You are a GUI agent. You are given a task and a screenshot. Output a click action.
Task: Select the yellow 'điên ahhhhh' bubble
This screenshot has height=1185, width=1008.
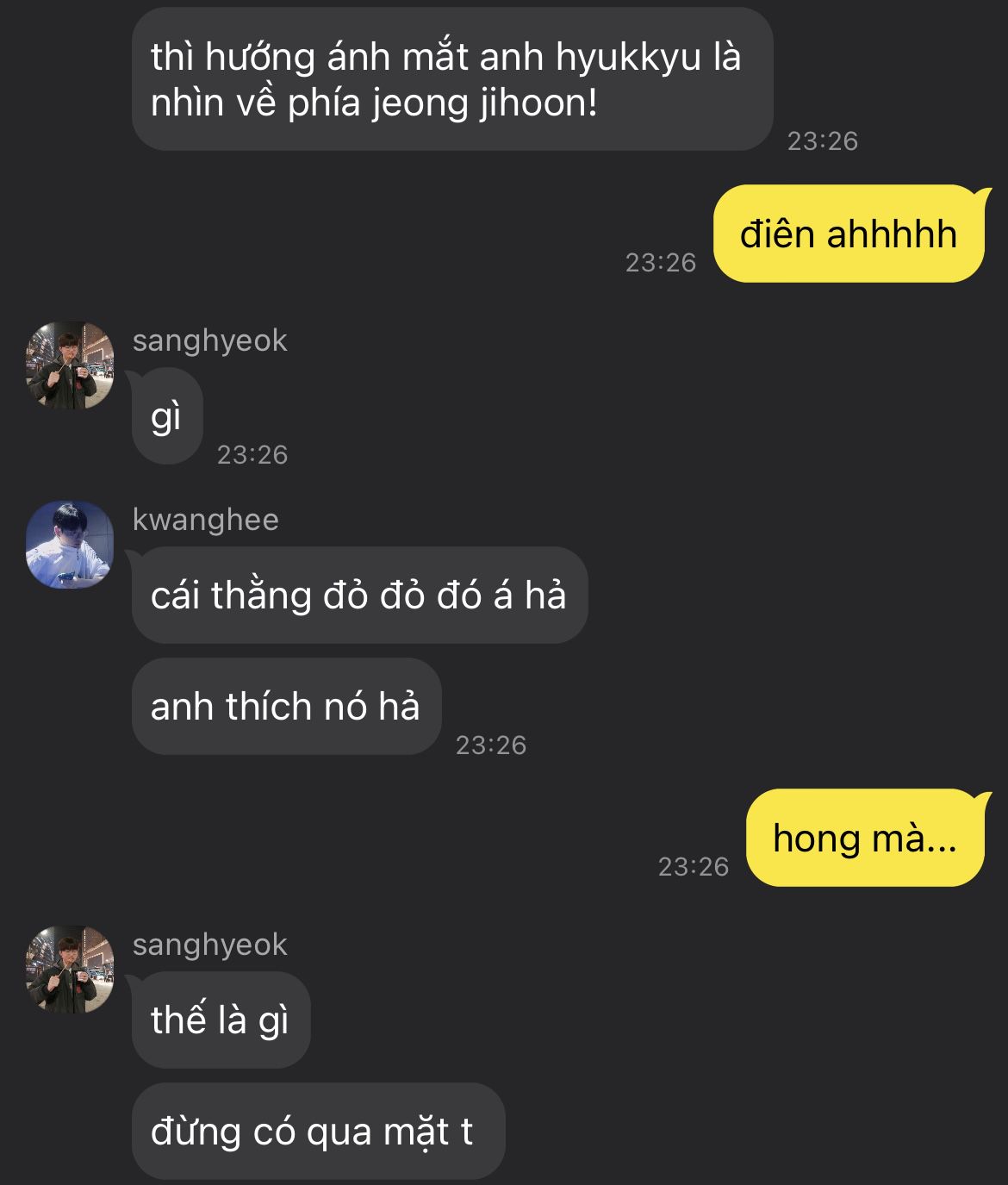(x=849, y=234)
